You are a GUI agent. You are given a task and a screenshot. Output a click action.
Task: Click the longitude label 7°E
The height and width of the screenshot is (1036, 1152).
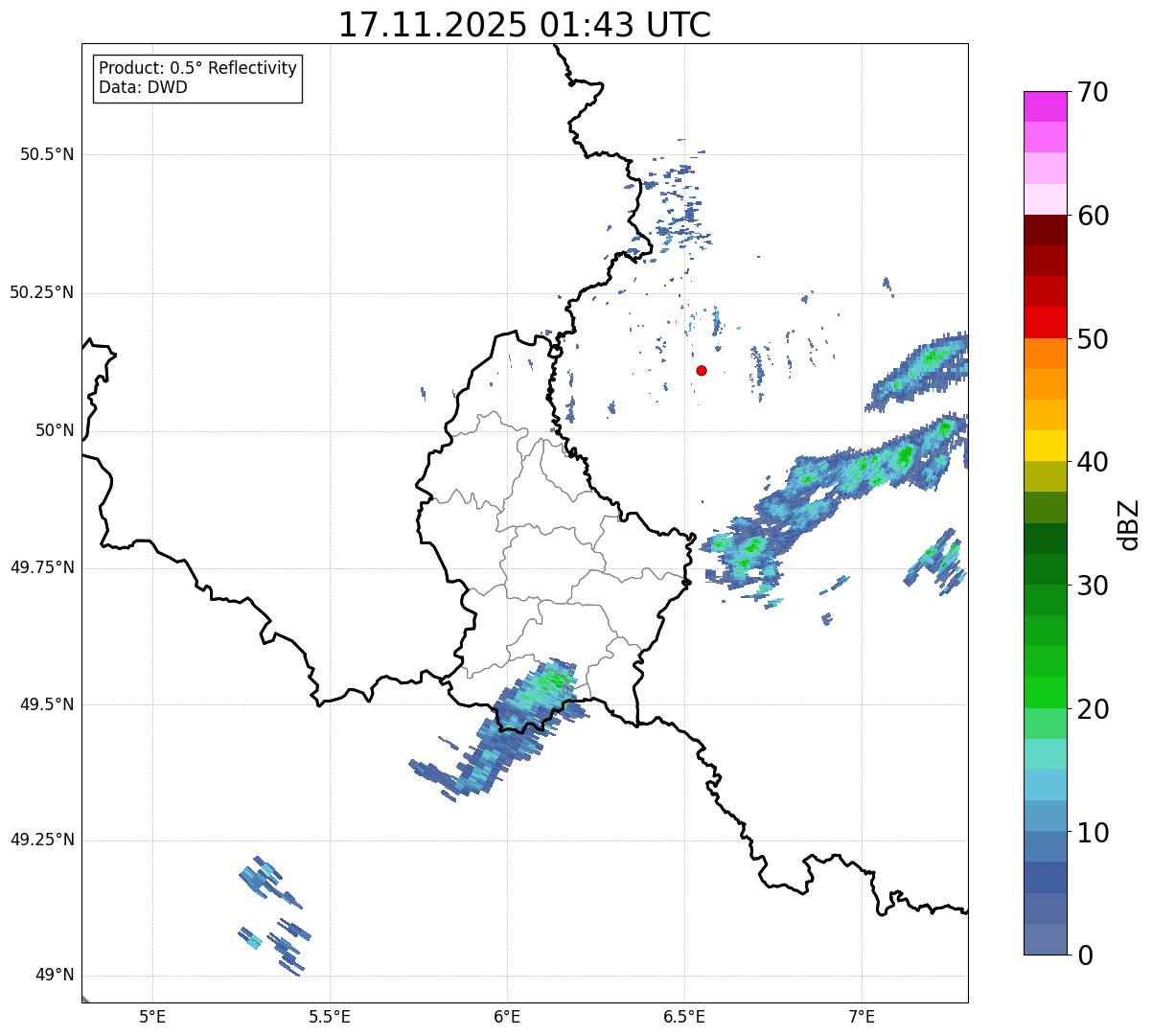coord(862,1016)
